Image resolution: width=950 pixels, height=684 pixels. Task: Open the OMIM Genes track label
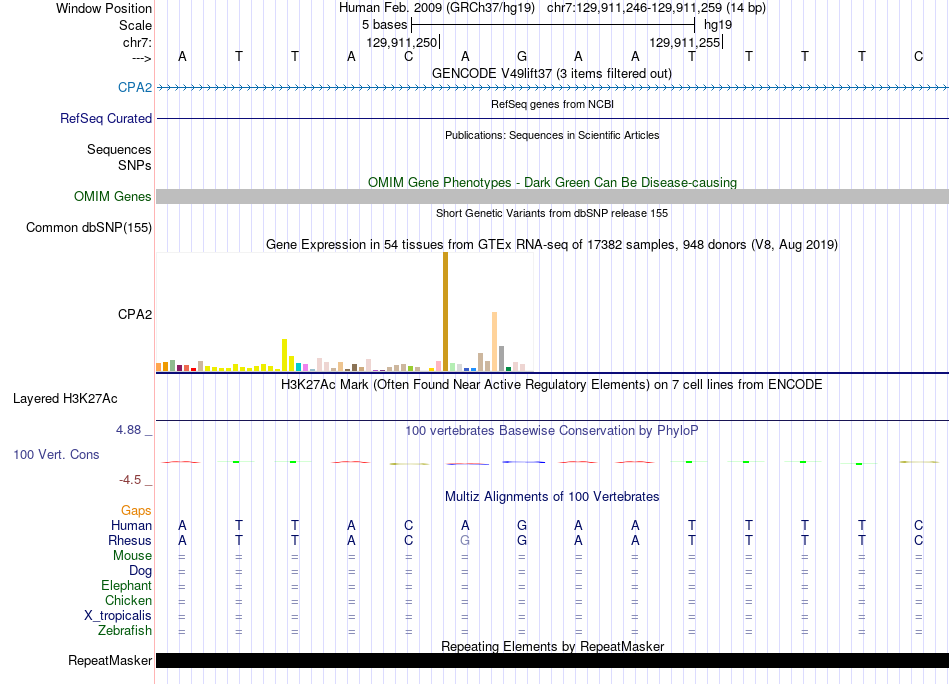(112, 196)
